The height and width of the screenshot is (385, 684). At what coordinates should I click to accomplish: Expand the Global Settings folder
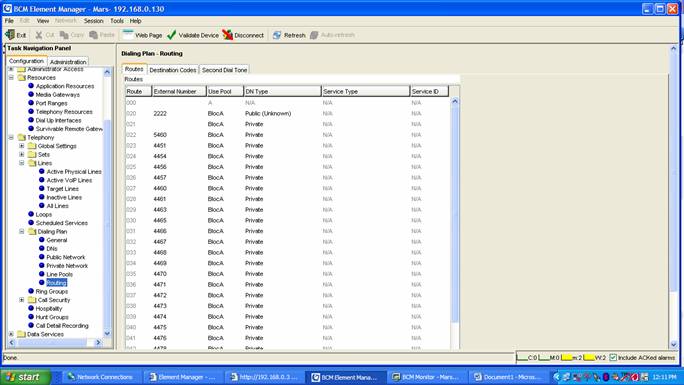click(x=22, y=146)
